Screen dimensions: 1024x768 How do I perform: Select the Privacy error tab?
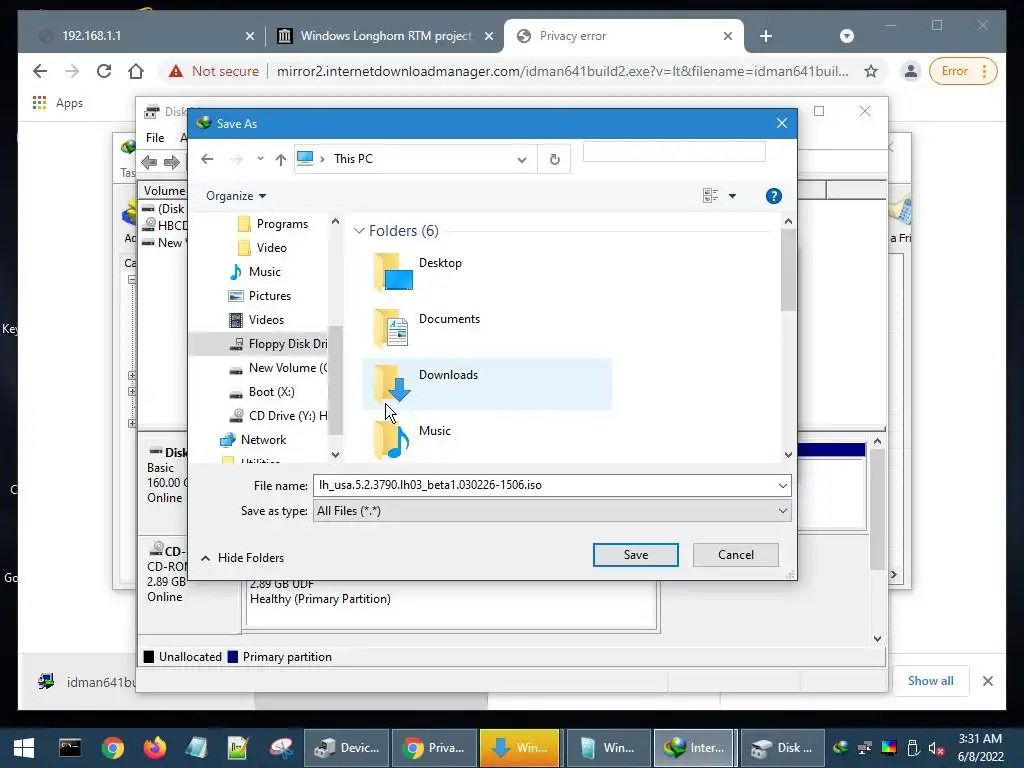click(622, 36)
